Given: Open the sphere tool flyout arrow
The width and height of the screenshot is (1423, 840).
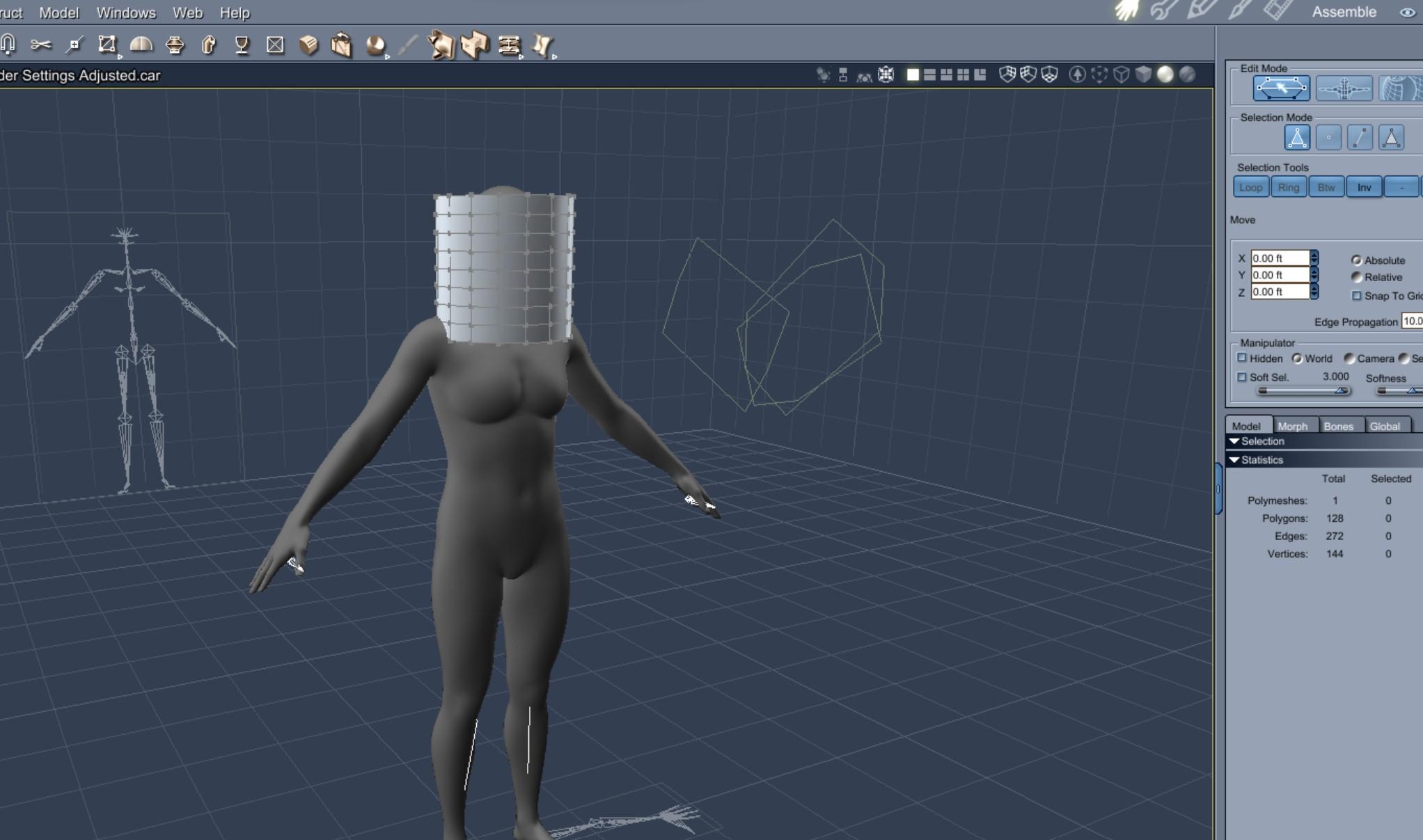Looking at the screenshot, I should coord(388,56).
